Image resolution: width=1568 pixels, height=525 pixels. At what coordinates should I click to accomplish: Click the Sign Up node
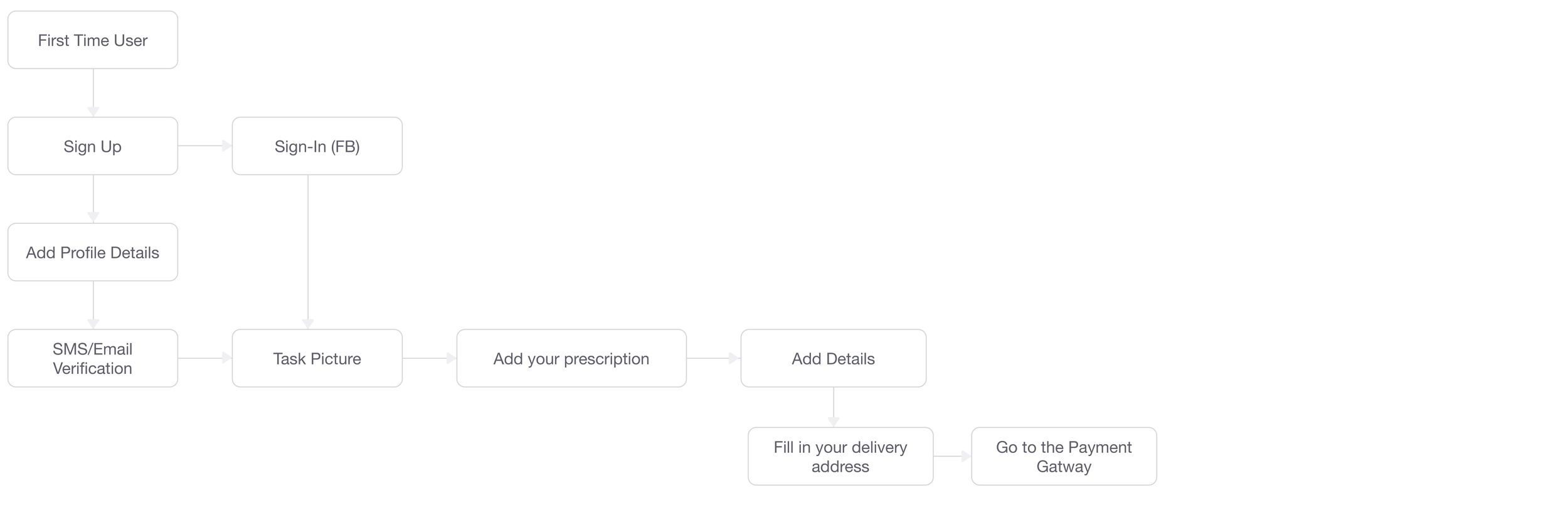coord(93,146)
